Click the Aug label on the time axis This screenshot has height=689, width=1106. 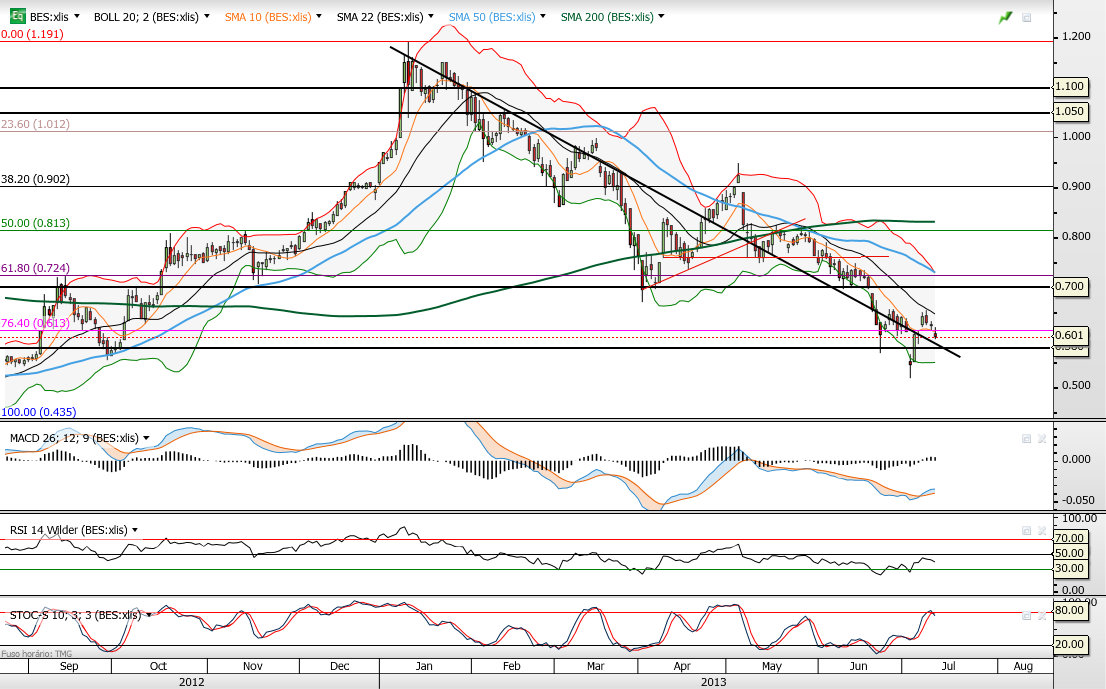[1023, 666]
